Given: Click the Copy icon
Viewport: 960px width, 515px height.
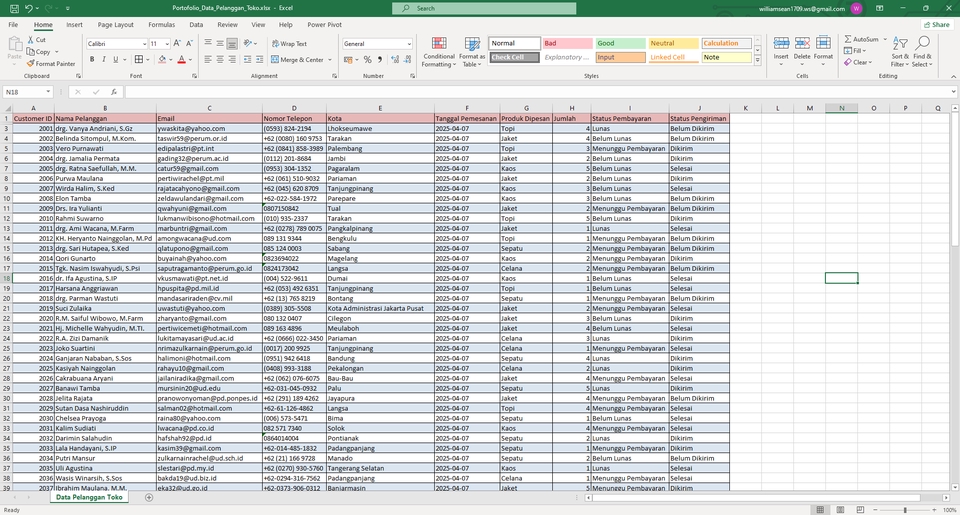Looking at the screenshot, I should 31,51.
